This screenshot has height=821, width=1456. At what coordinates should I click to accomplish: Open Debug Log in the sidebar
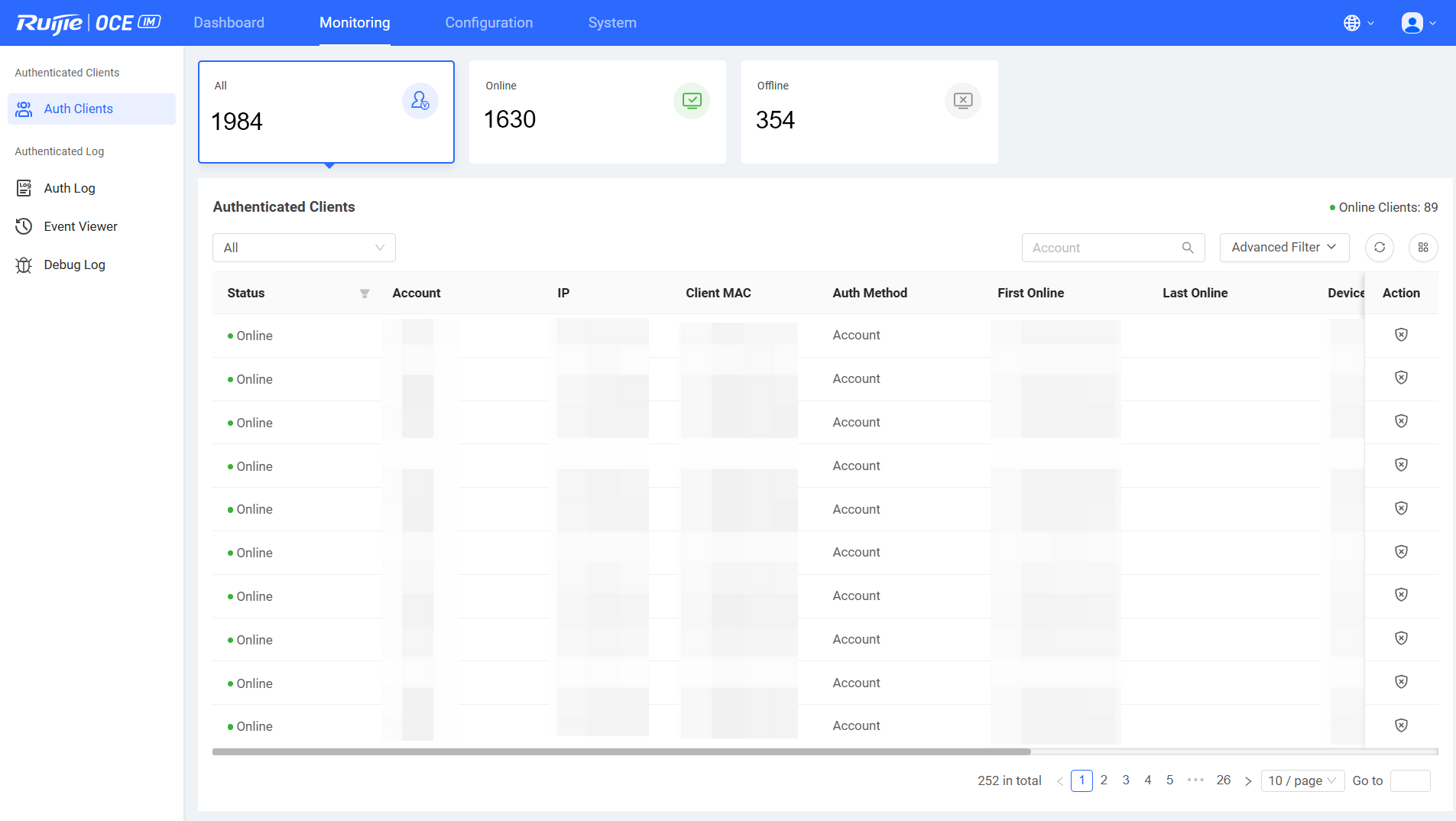pos(92,264)
